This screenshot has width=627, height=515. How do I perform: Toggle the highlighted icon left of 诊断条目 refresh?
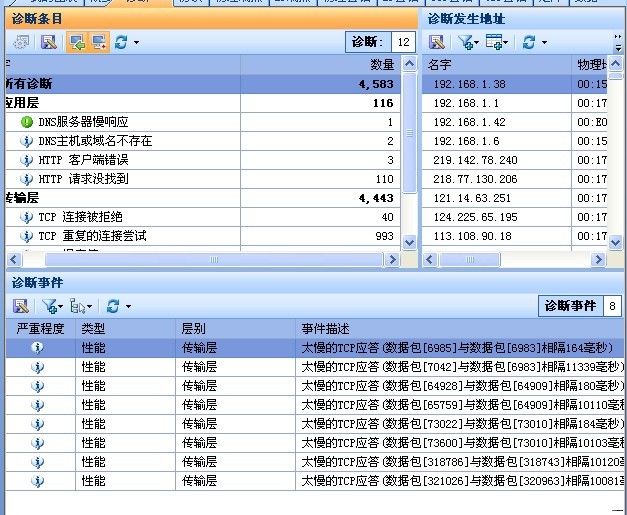tap(98, 42)
